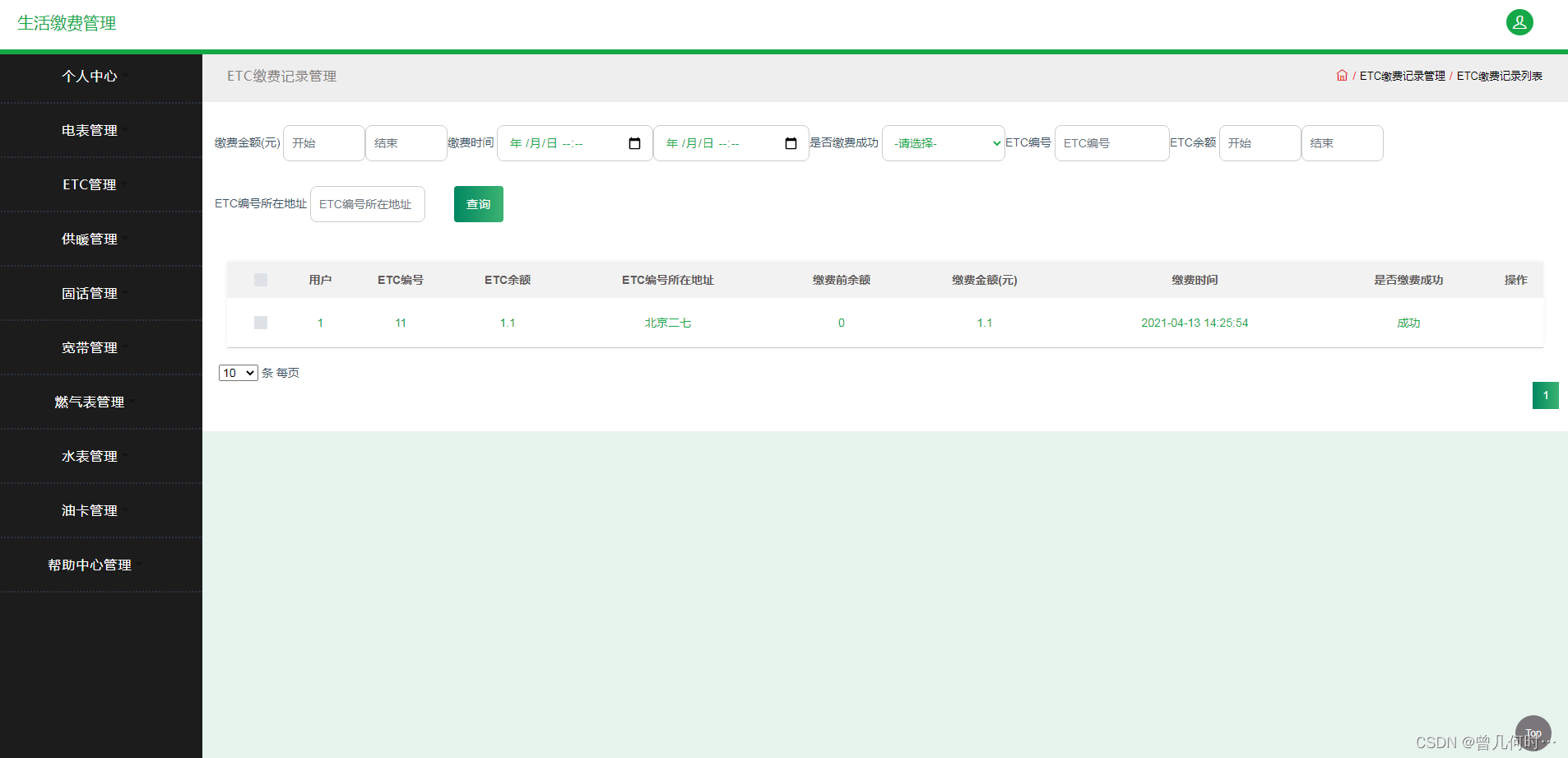Click the 北京二七 address cell
The image size is (1568, 758).
[668, 323]
